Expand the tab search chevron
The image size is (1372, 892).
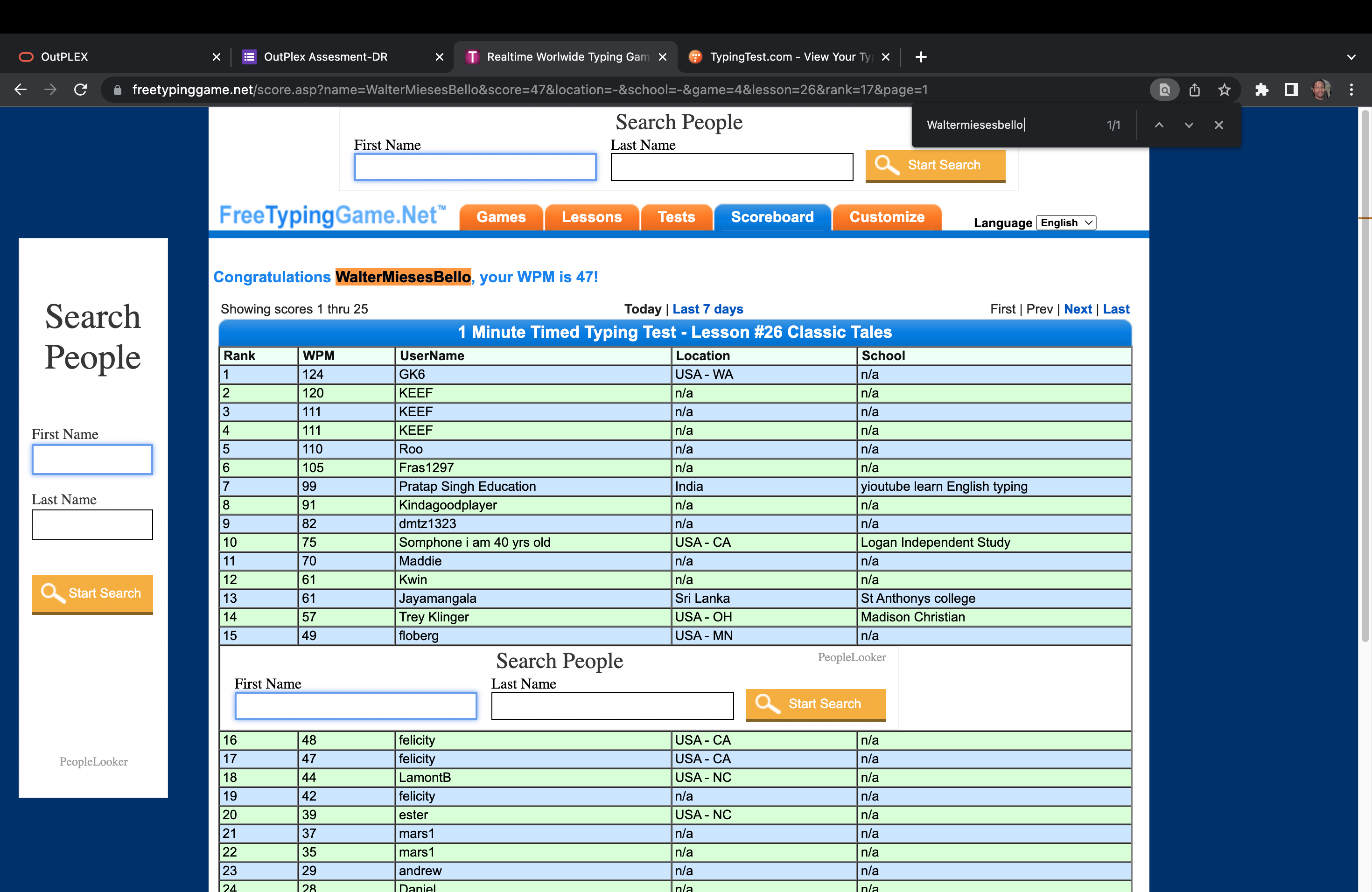[x=1351, y=56]
